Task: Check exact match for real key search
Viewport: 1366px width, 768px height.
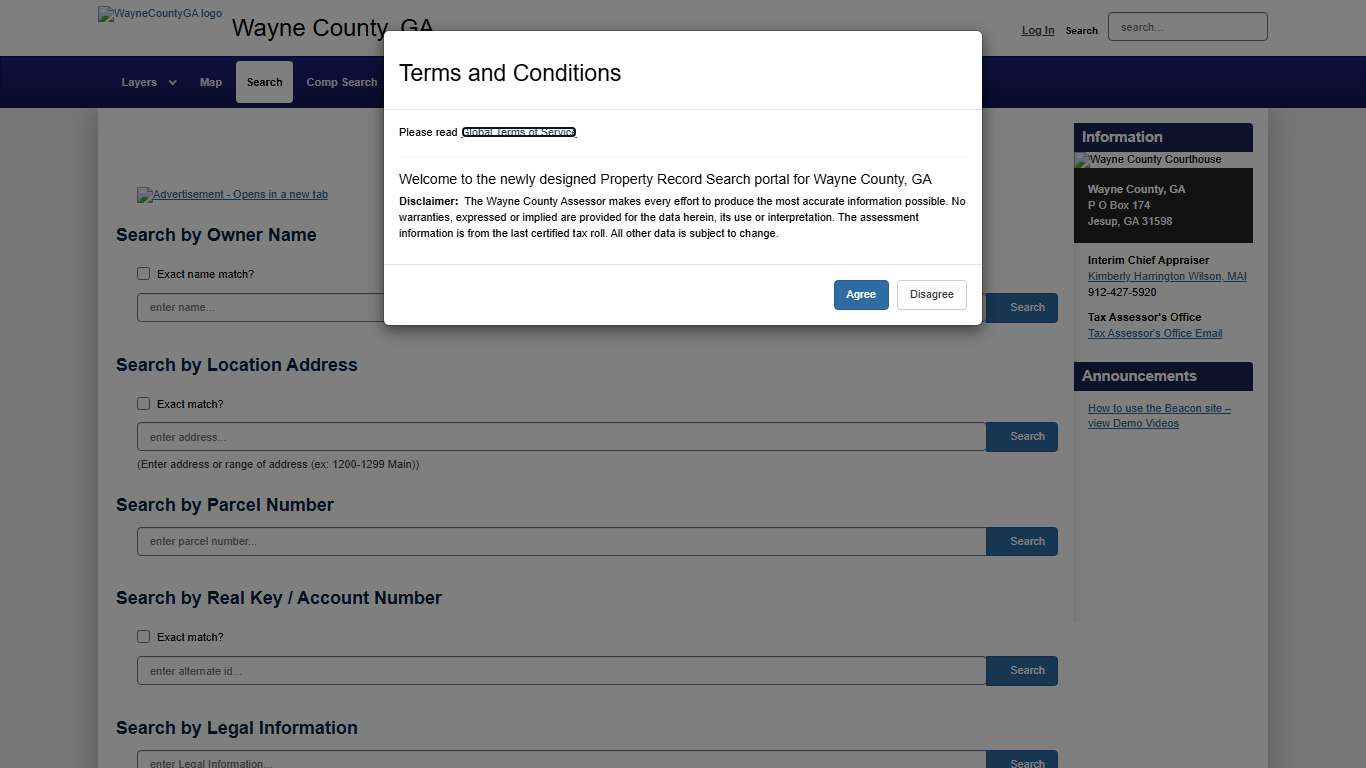Action: [144, 637]
